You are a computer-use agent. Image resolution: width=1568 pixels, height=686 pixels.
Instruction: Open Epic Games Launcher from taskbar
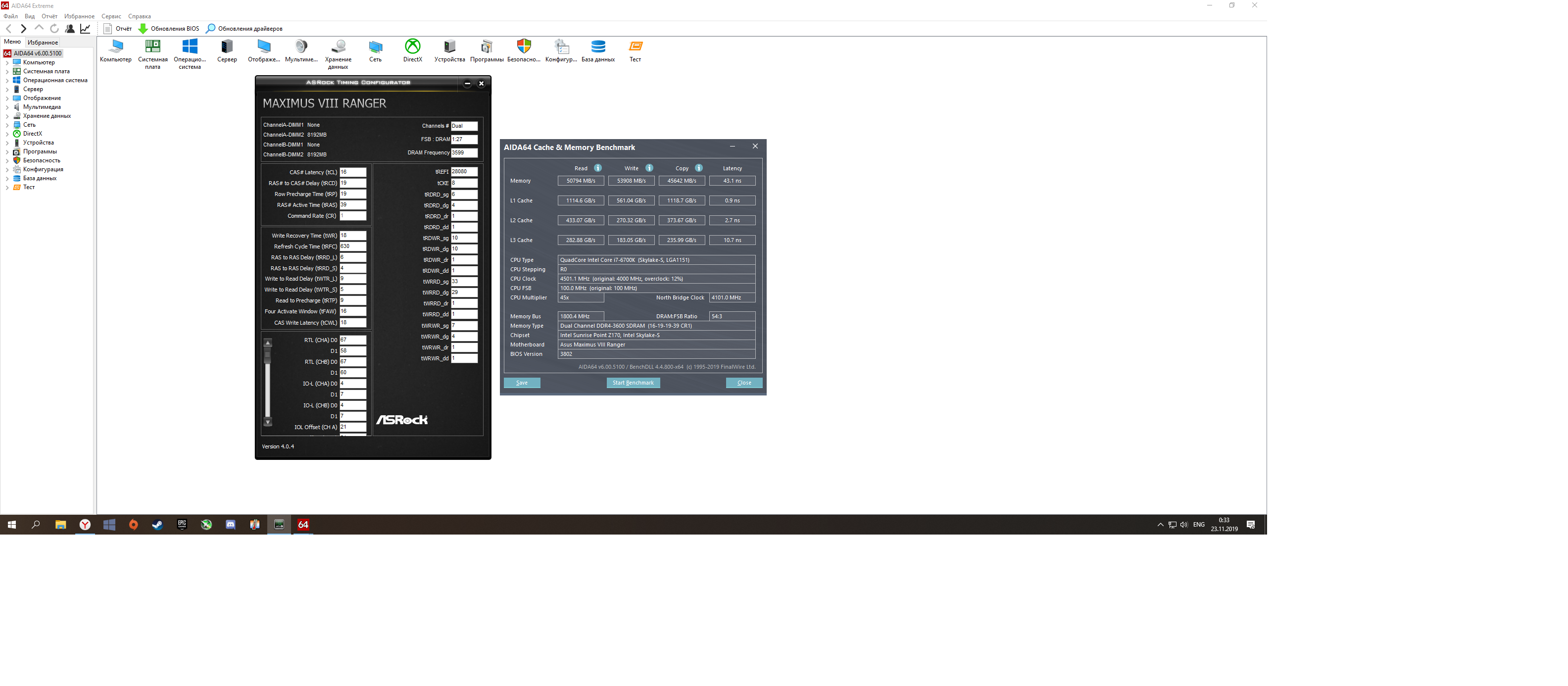[182, 525]
